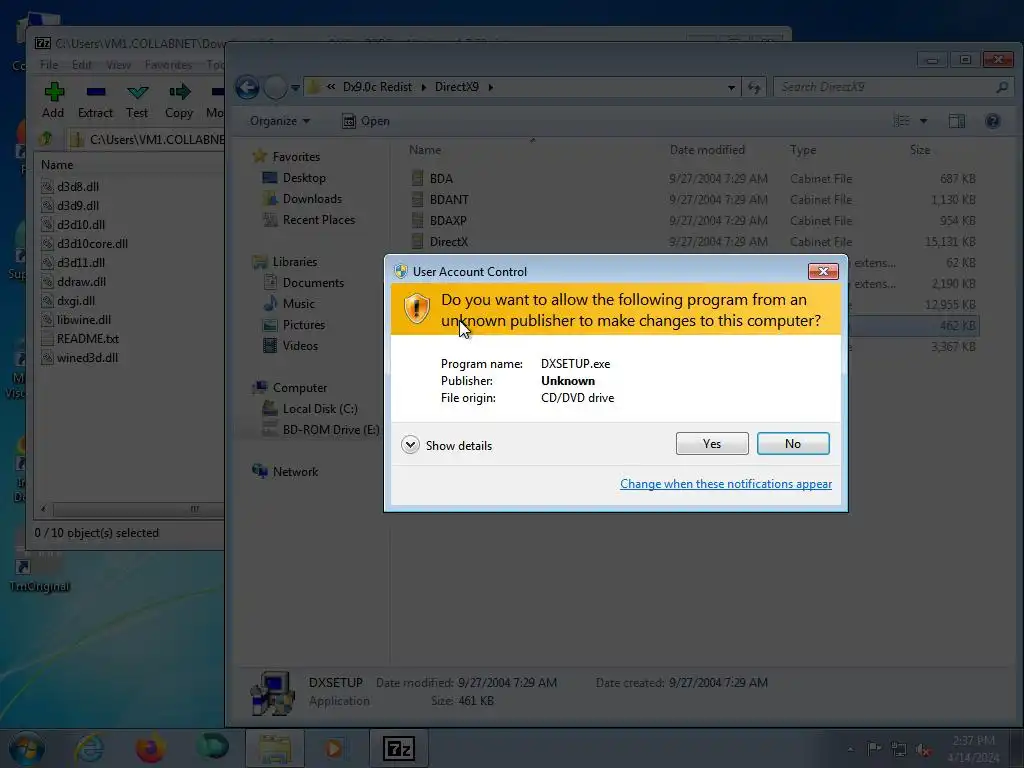Image resolution: width=1024 pixels, height=768 pixels.
Task: Open View menu in 7-Zip window
Action: 118,65
